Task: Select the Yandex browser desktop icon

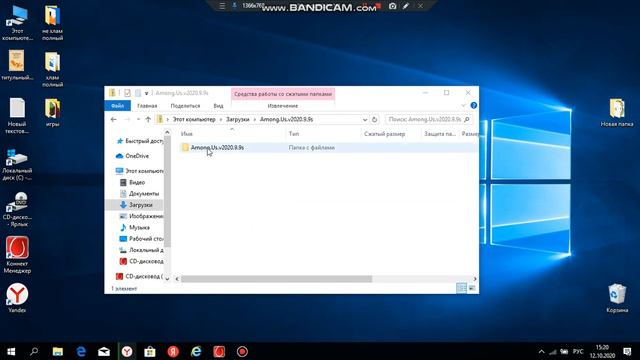Action: point(17,298)
